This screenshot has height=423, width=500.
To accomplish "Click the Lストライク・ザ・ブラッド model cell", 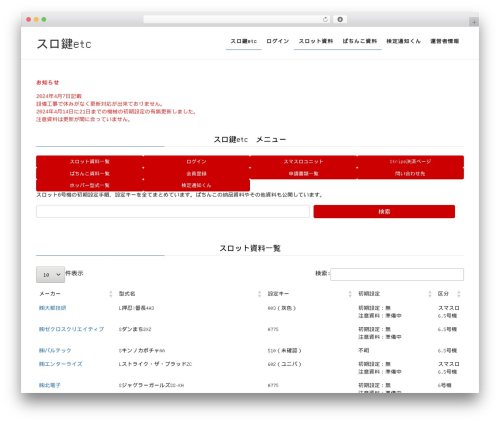I will click(x=155, y=364).
